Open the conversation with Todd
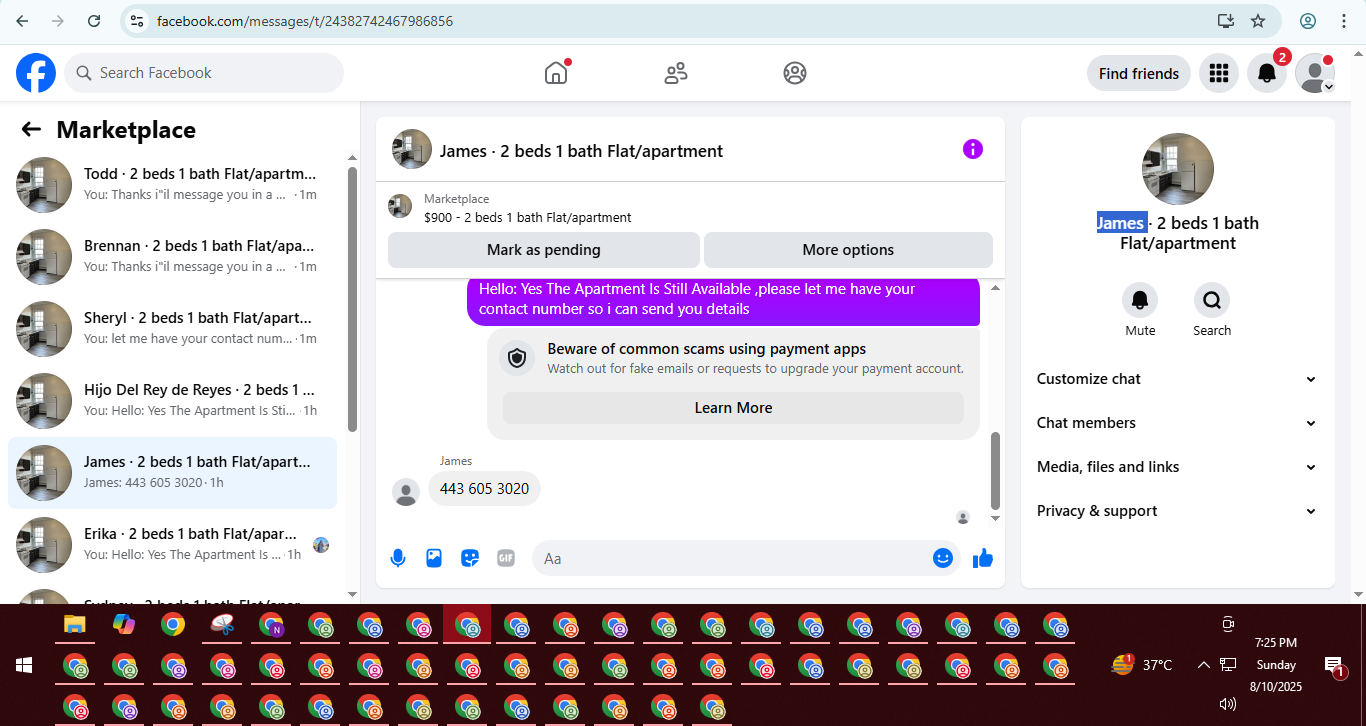Screen dimensions: 1366x726 click(172, 184)
